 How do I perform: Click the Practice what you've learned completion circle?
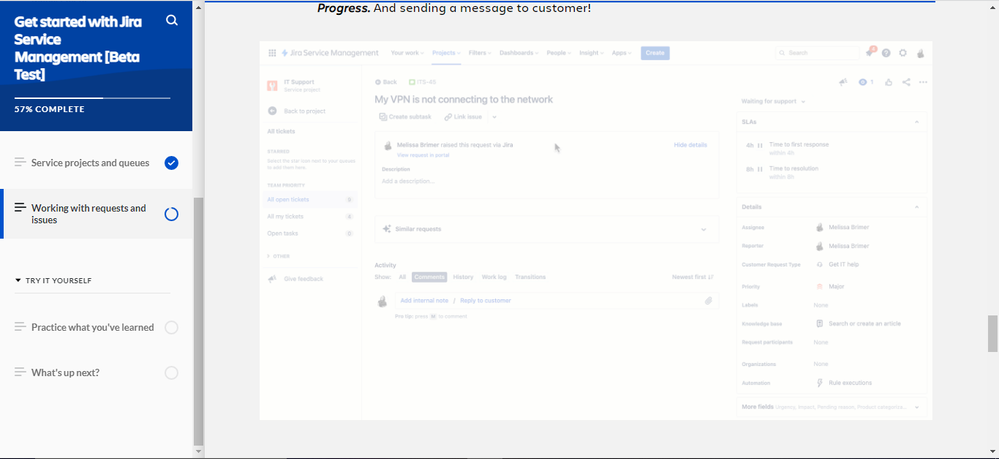(x=171, y=328)
